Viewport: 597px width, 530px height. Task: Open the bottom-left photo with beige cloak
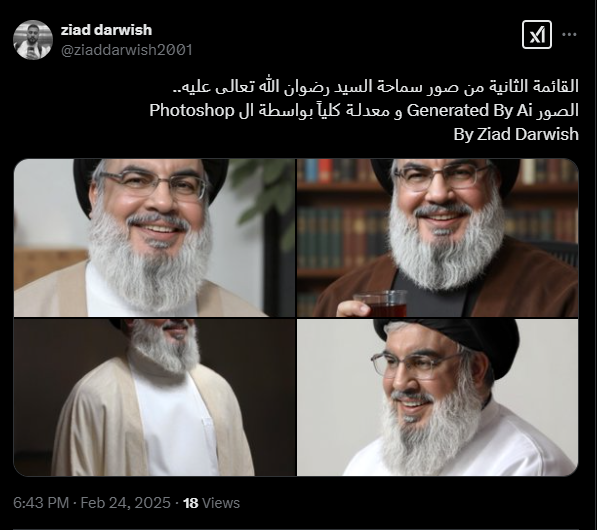tap(154, 398)
